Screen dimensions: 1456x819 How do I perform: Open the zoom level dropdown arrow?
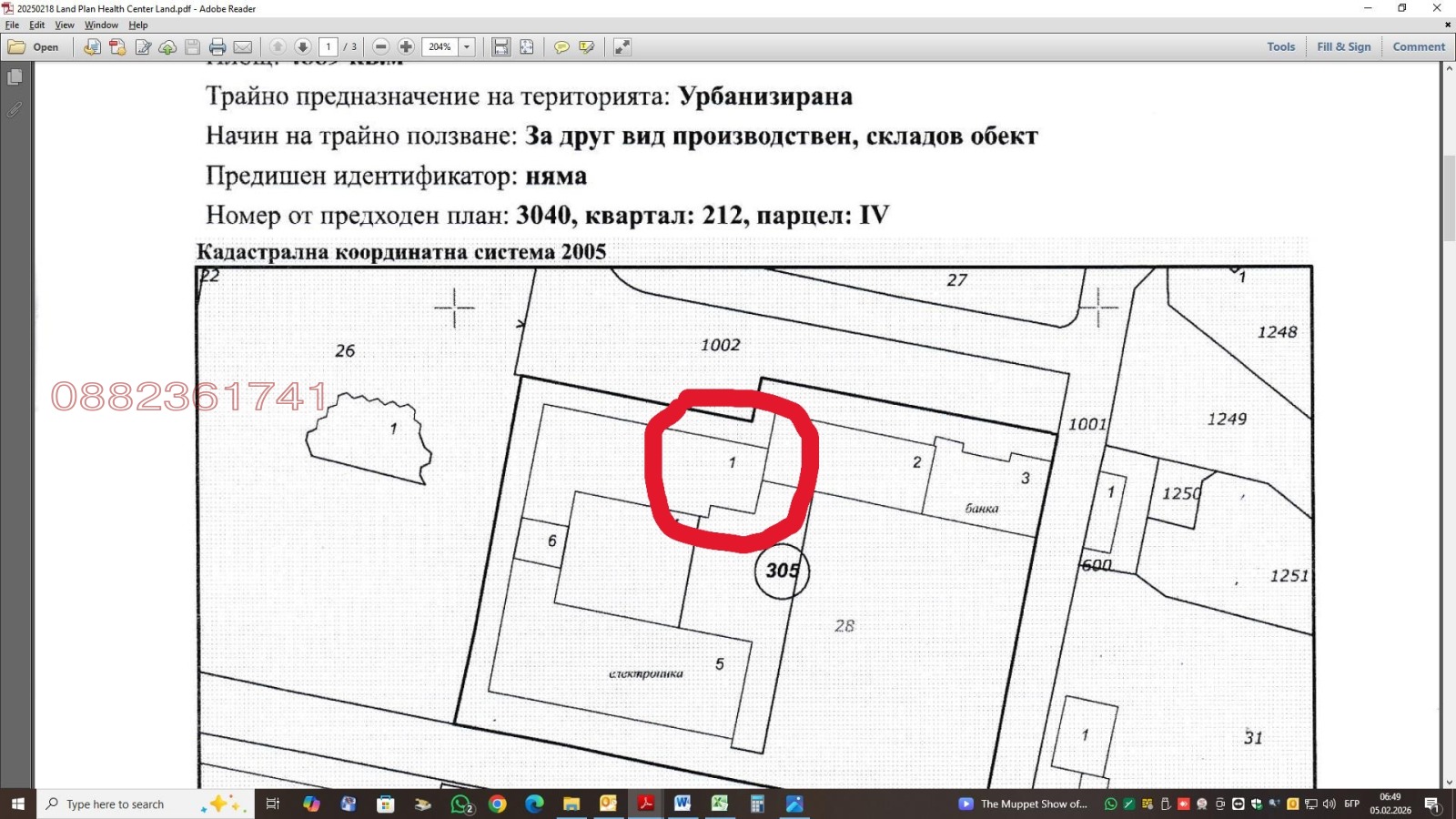[x=467, y=47]
